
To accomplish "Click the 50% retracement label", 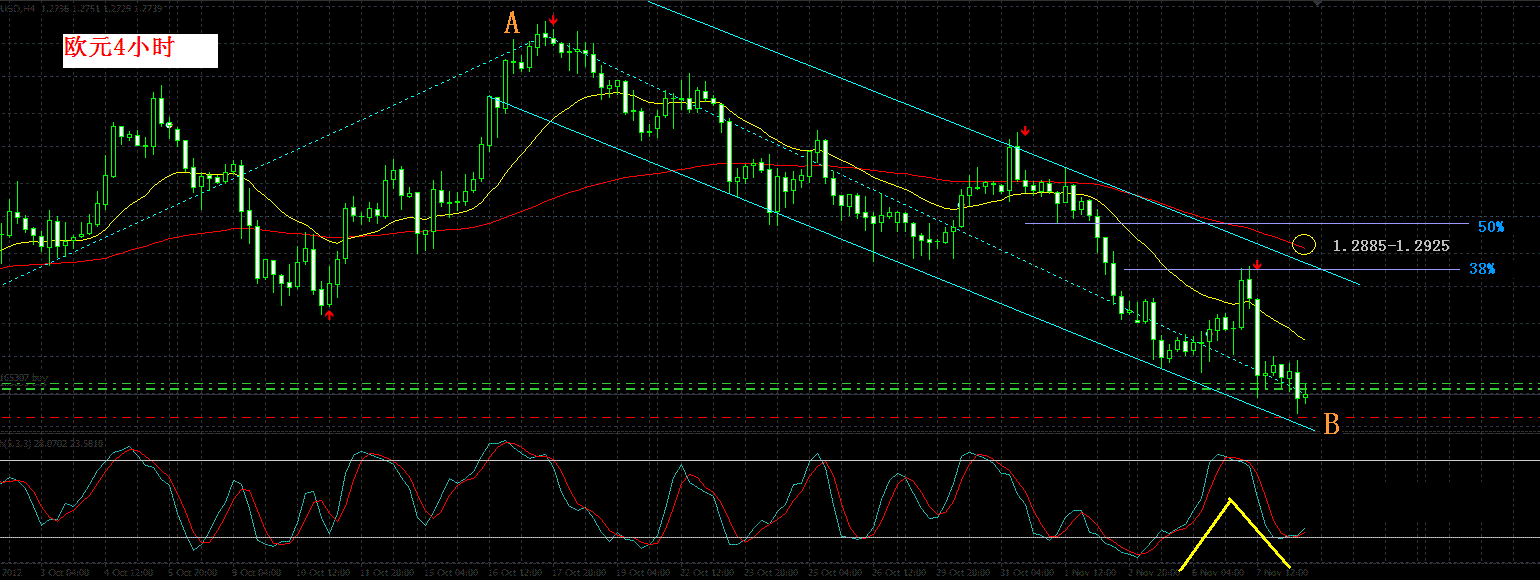I will point(1490,227).
